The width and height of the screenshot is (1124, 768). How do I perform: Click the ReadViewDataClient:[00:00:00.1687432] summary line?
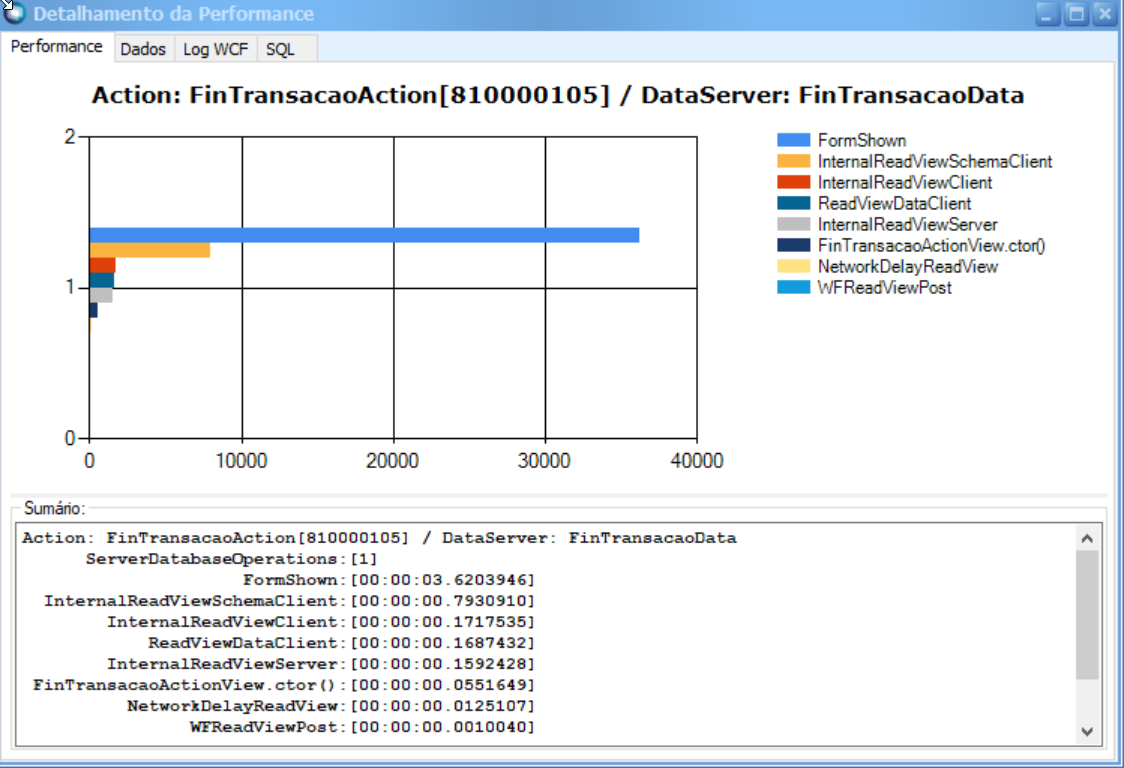(341, 643)
